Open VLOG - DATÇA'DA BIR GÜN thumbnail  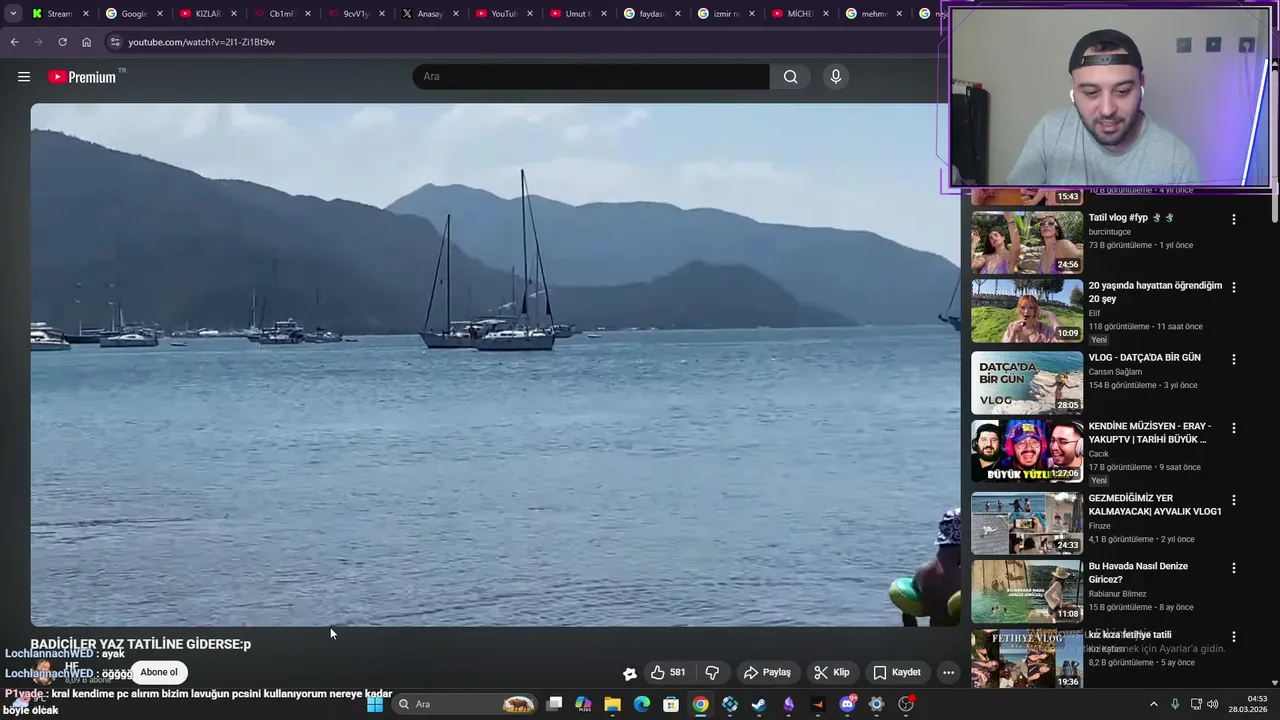pyautogui.click(x=1027, y=382)
